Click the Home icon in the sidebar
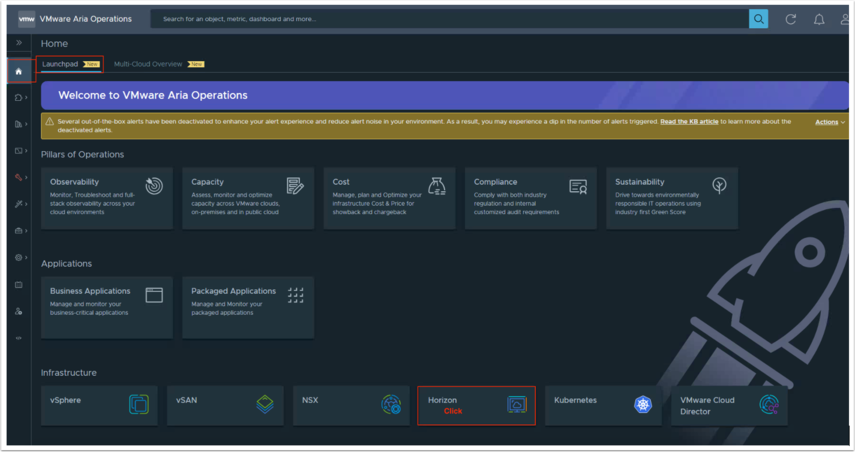 point(18,71)
